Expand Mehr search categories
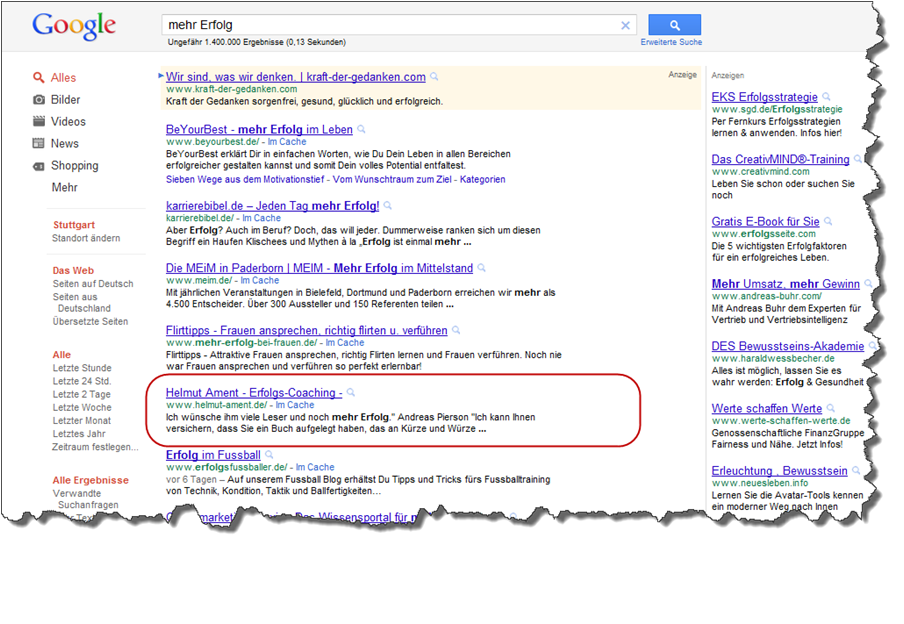This screenshot has width=904, height=624. click(x=64, y=187)
